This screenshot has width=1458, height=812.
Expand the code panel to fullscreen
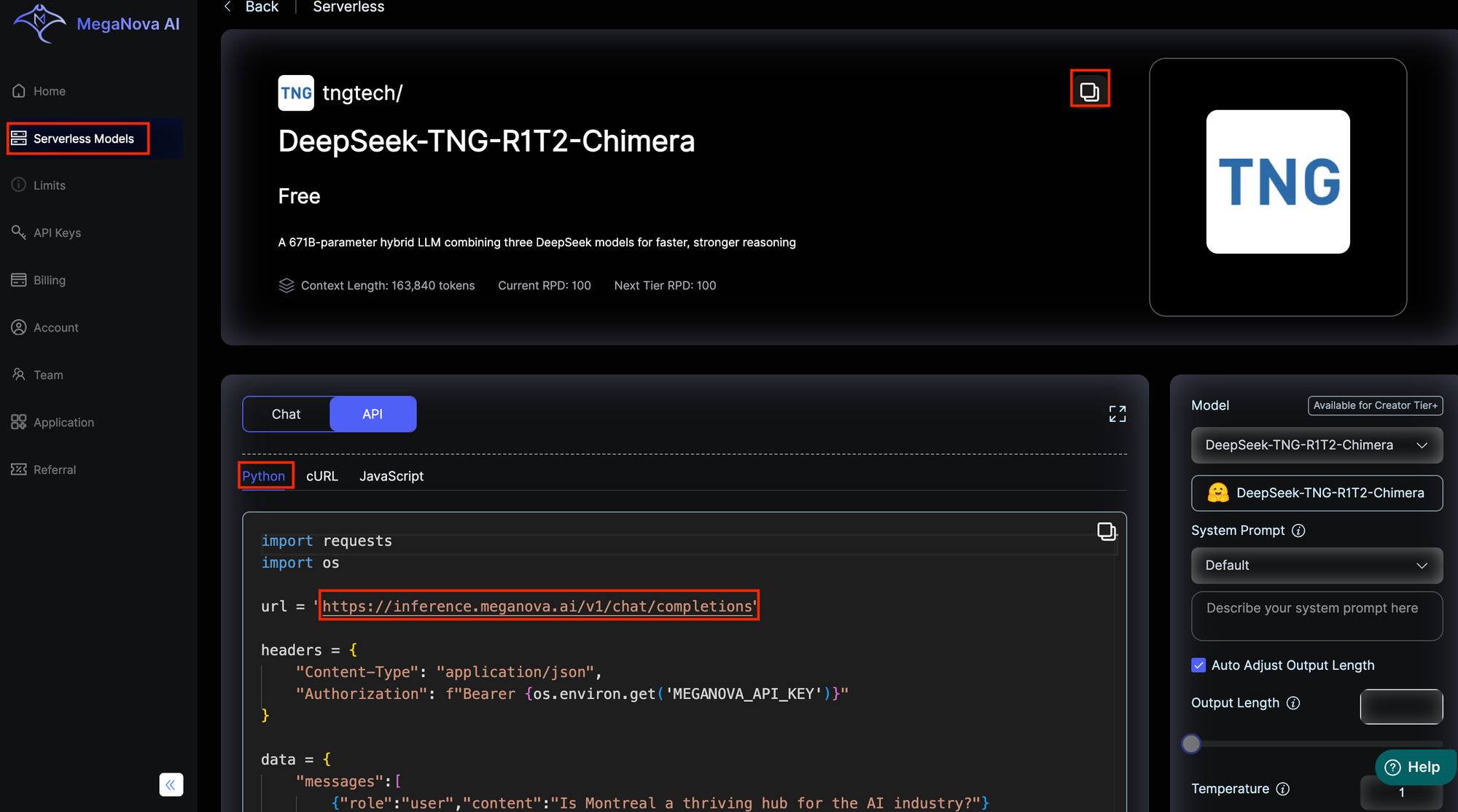click(1117, 414)
